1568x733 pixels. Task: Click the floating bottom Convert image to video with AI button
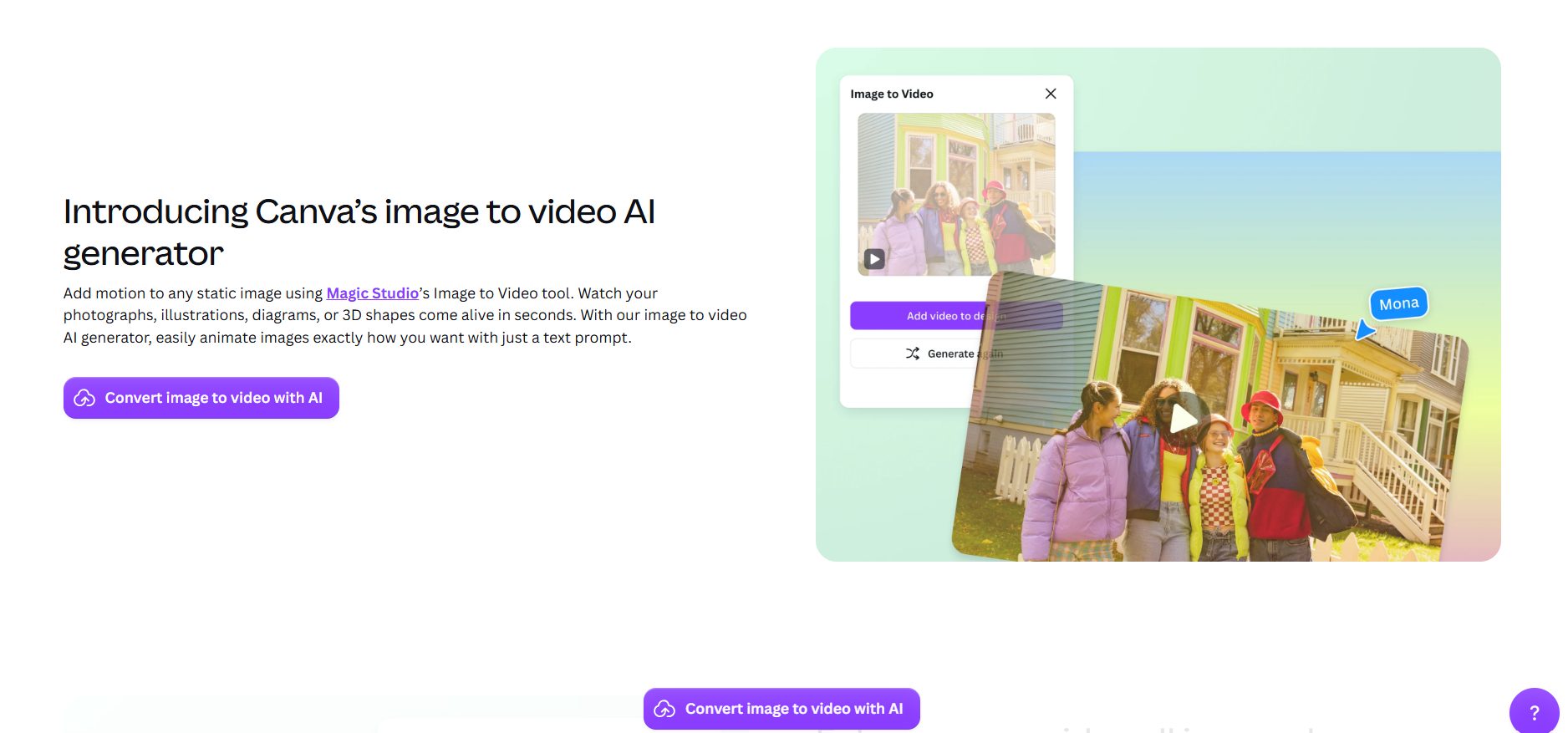781,709
